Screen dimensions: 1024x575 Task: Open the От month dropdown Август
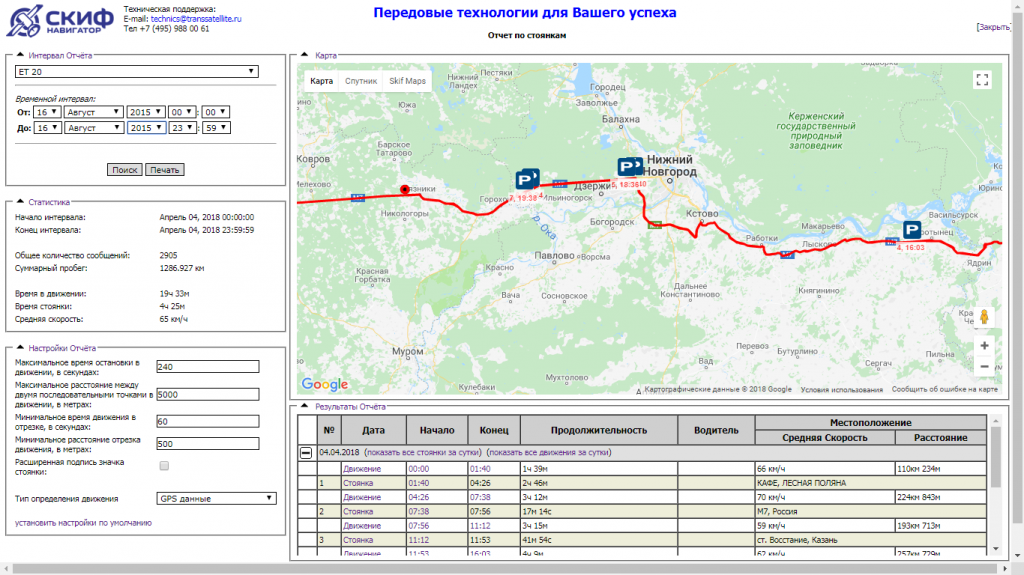[x=93, y=112]
